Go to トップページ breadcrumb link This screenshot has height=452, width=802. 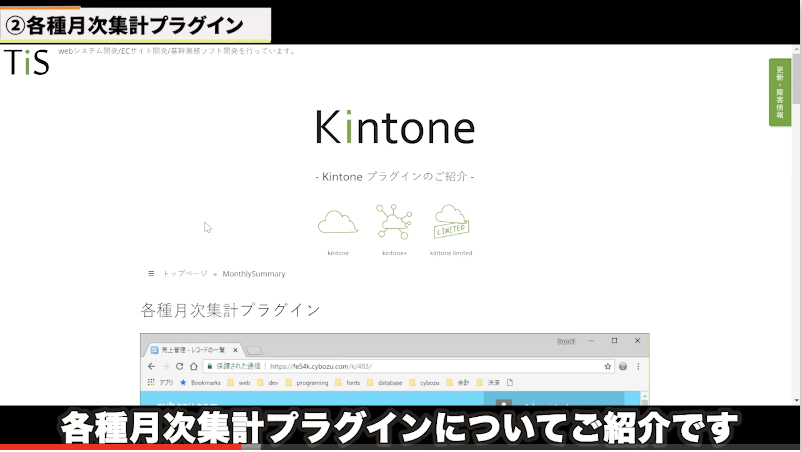(x=185, y=273)
